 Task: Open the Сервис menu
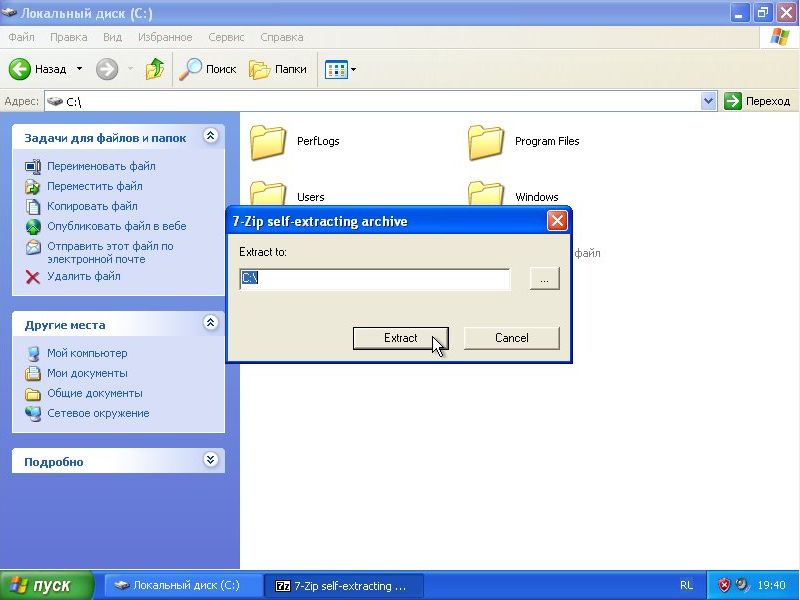[x=226, y=37]
